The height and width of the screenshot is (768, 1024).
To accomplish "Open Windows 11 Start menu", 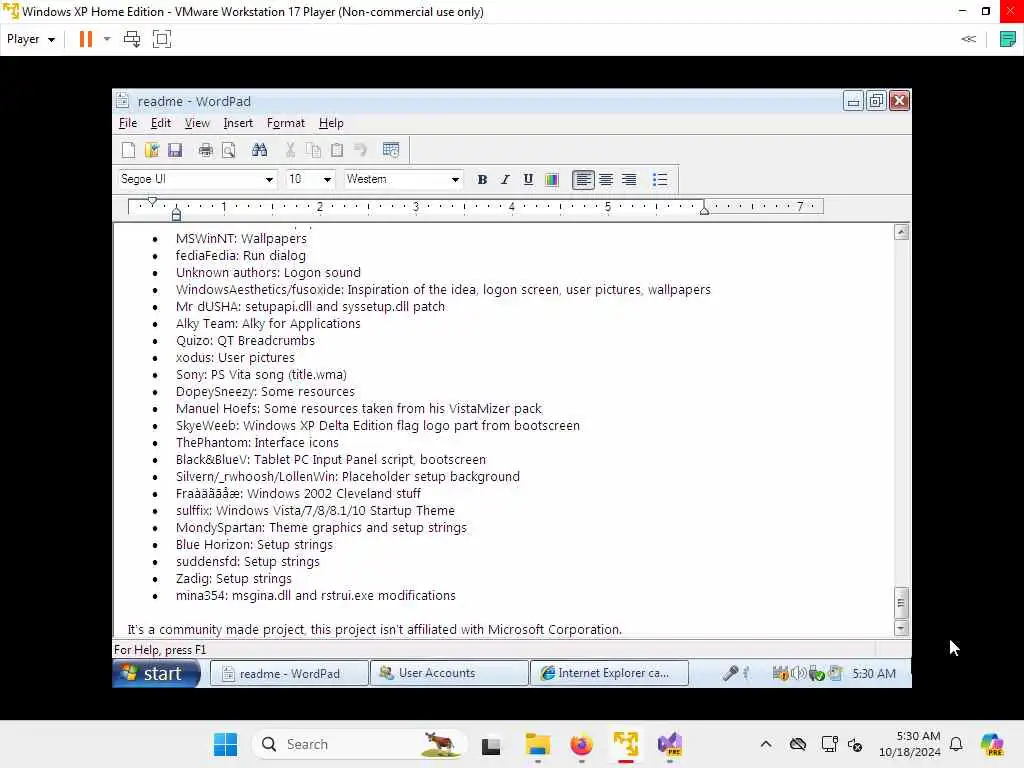I will tap(225, 744).
